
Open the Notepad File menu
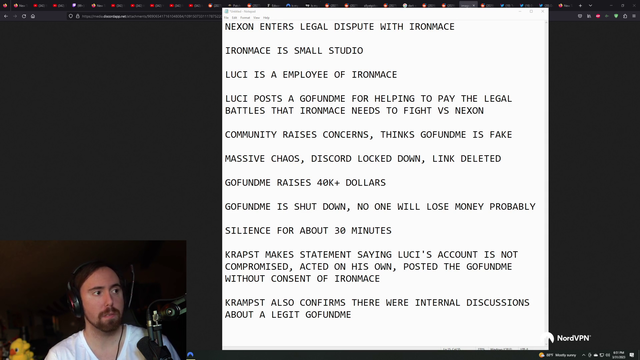[226, 18]
